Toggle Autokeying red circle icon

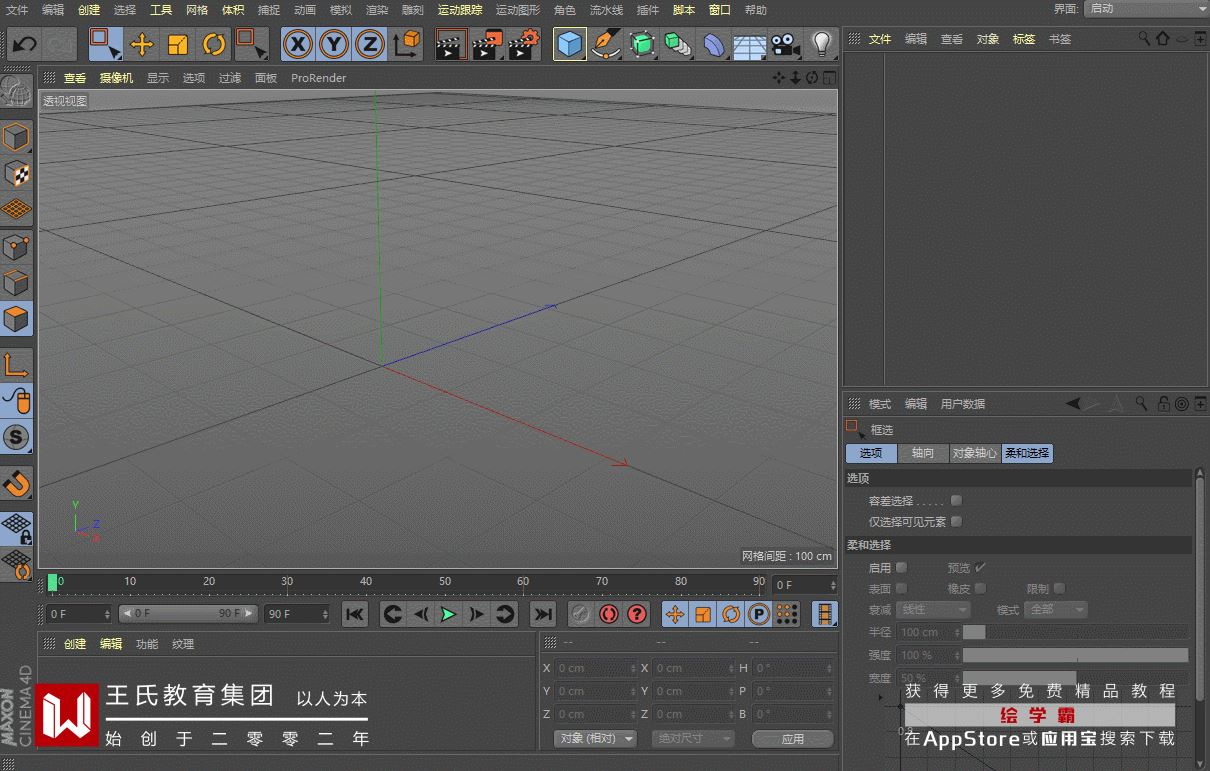609,614
